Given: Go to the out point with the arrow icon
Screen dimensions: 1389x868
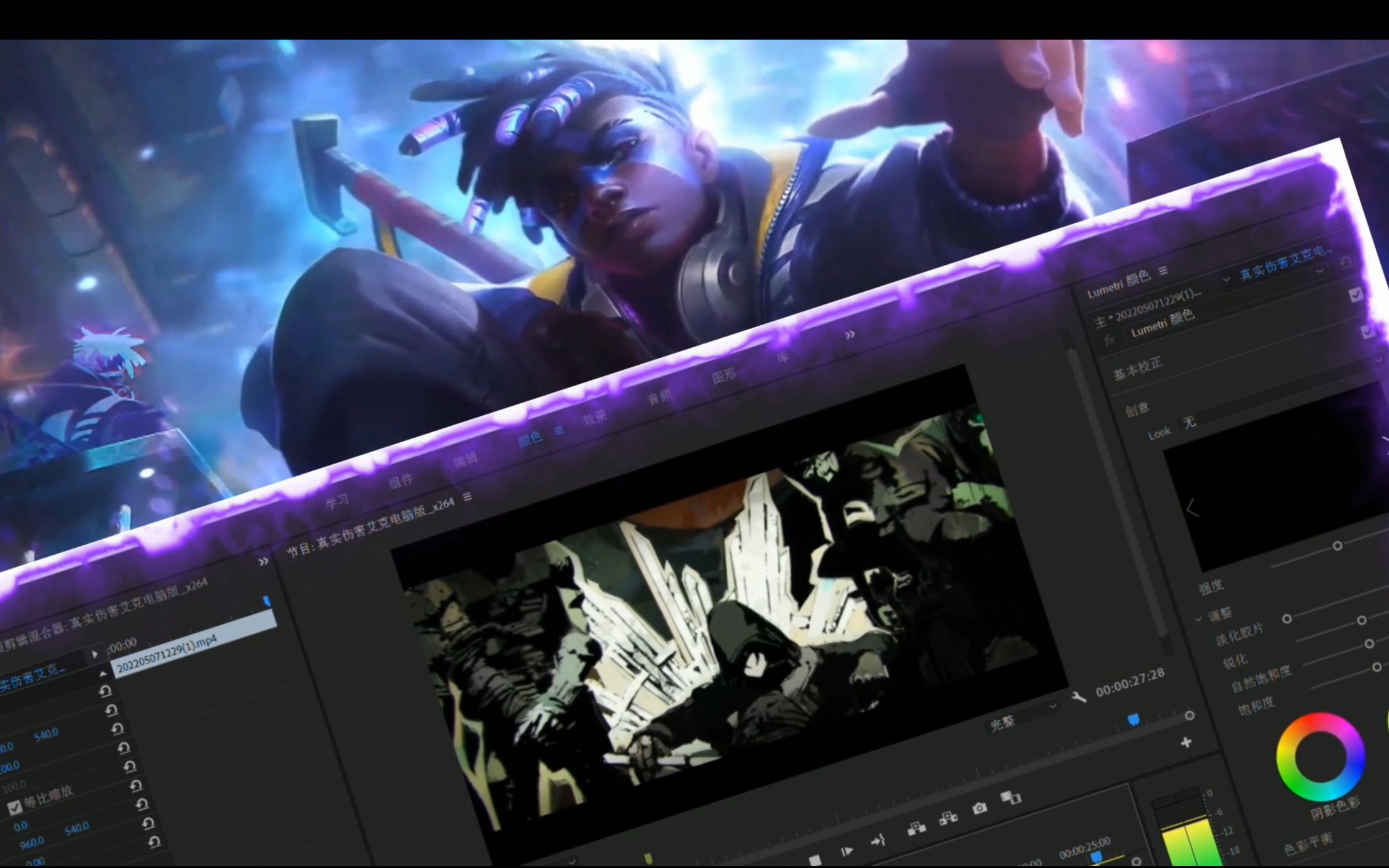Looking at the screenshot, I should (x=878, y=840).
